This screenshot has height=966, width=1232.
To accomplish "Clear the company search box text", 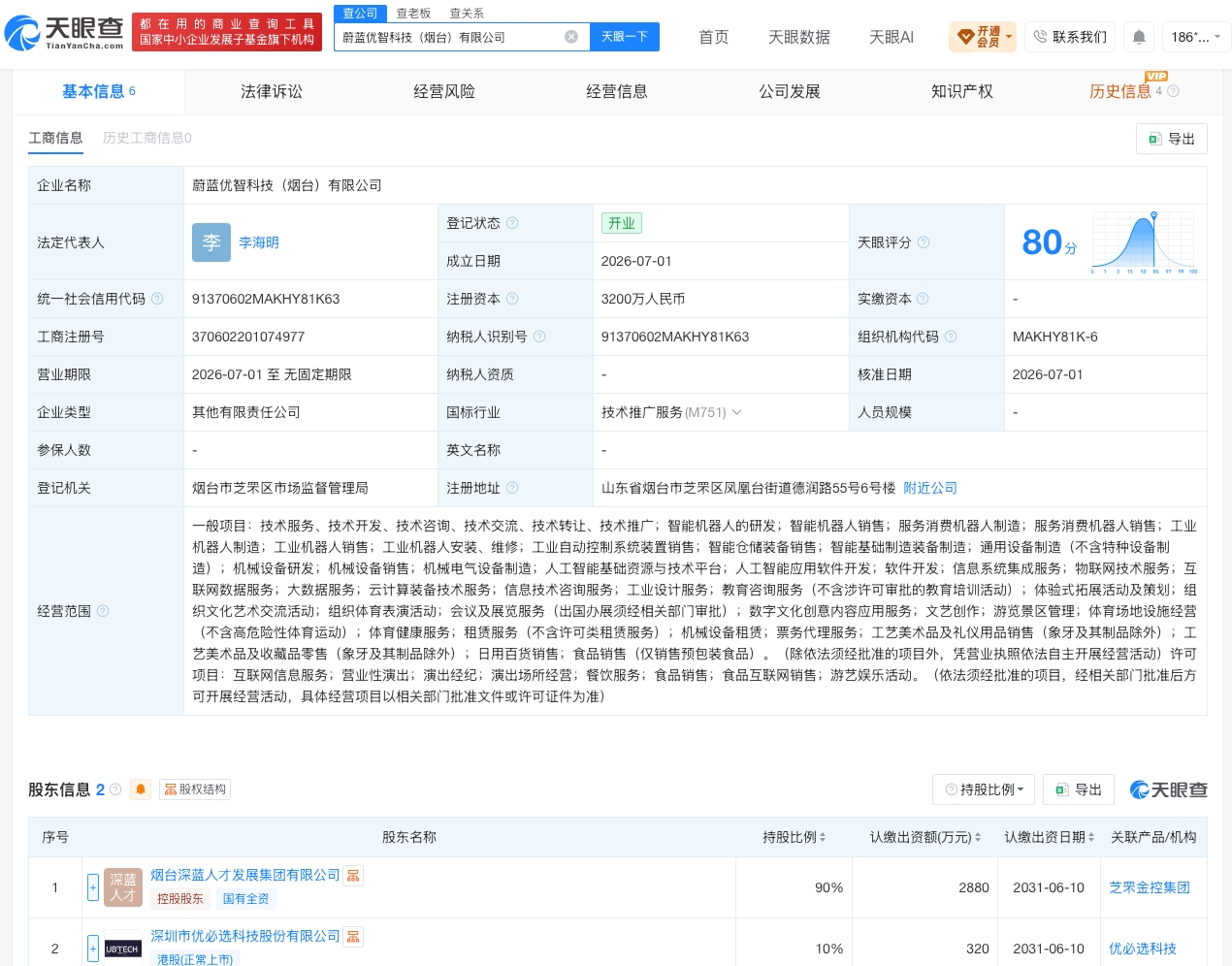I will tap(571, 37).
